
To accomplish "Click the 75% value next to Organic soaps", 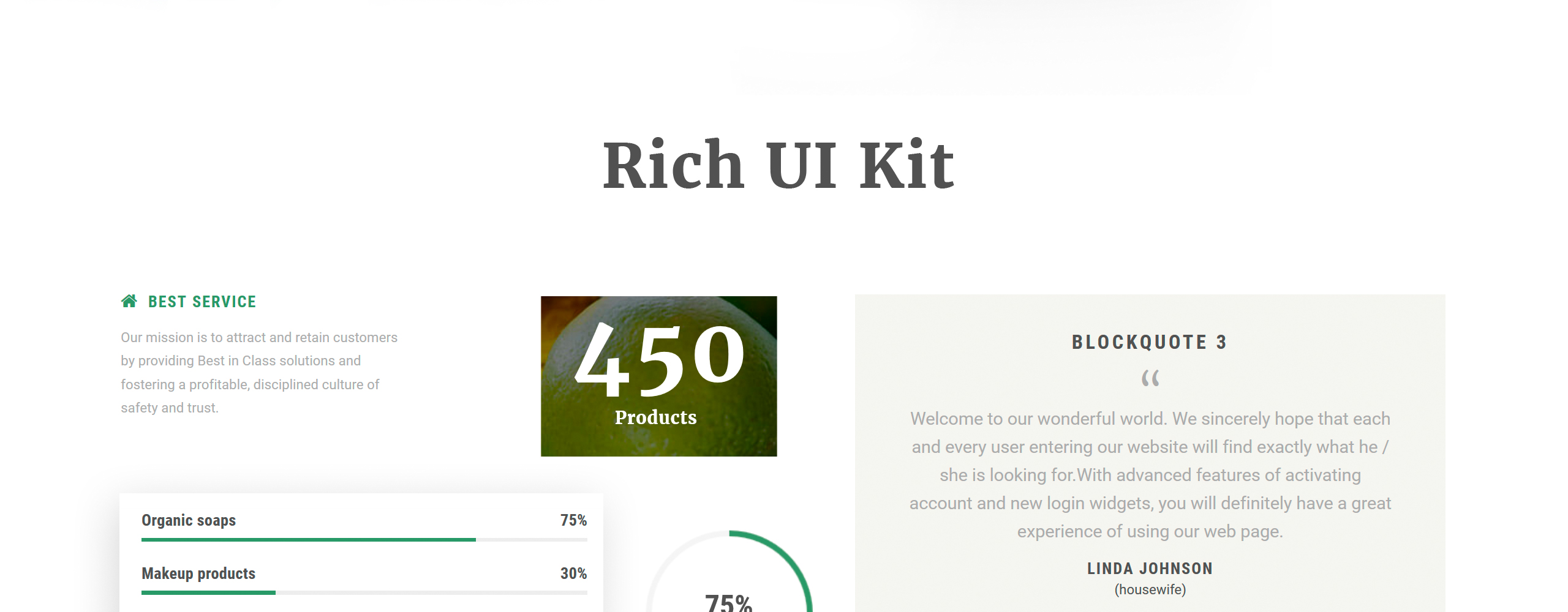I will point(573,520).
